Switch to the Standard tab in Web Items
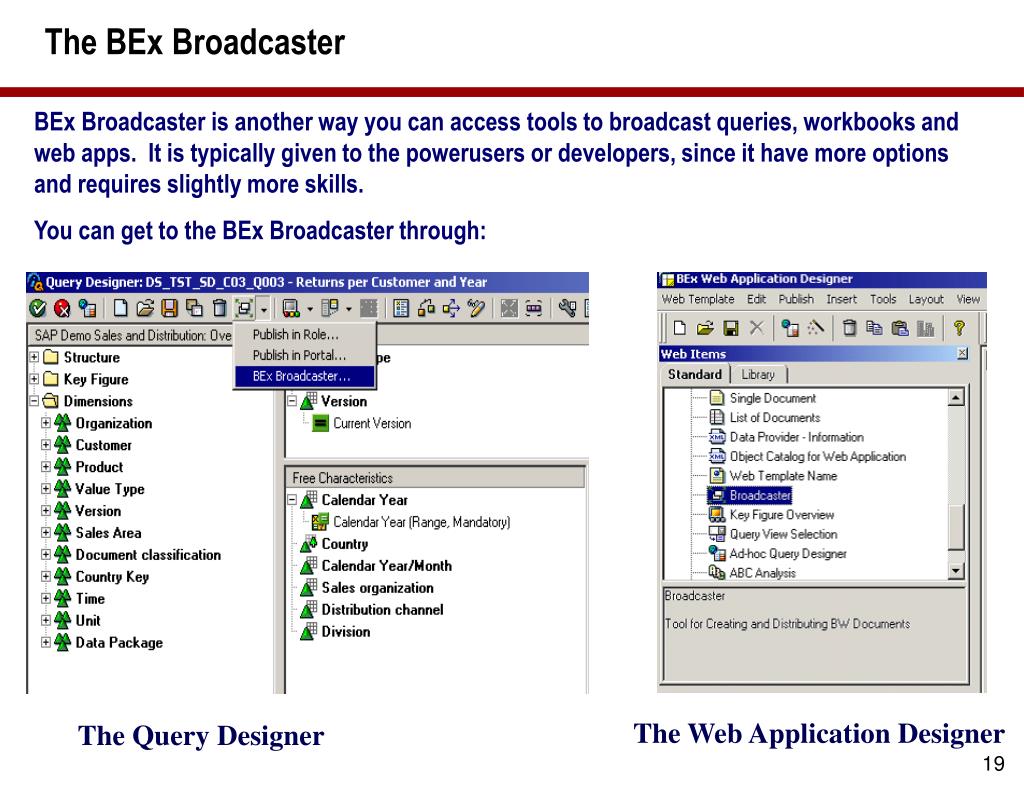The width and height of the screenshot is (1024, 789). pyautogui.click(x=695, y=374)
